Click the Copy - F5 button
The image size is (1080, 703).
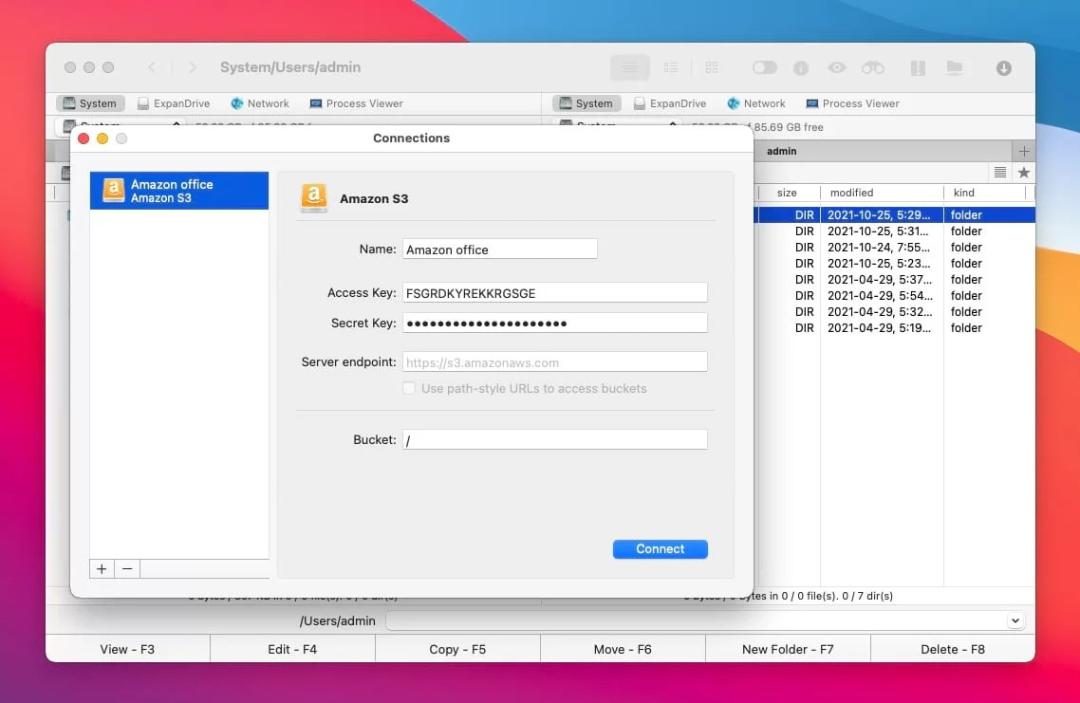pos(458,649)
